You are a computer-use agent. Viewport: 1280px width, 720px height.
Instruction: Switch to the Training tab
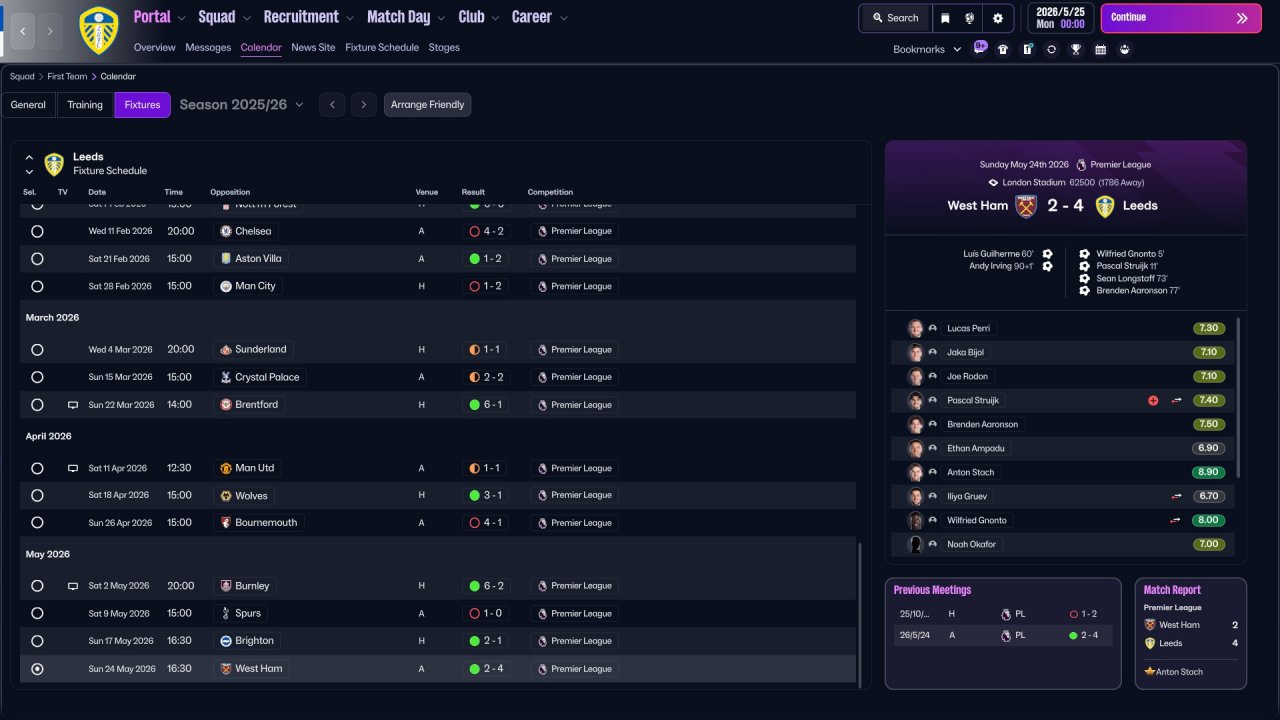(x=85, y=105)
